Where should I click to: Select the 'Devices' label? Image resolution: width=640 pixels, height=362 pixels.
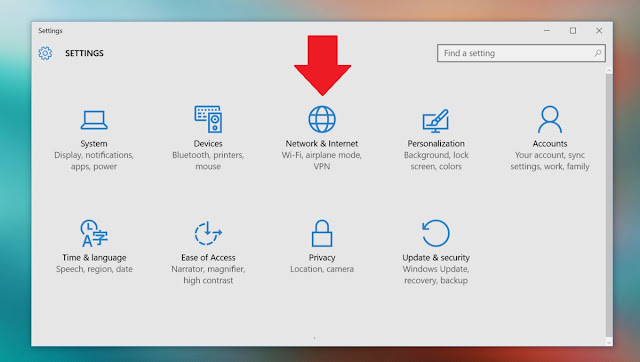pyautogui.click(x=208, y=144)
